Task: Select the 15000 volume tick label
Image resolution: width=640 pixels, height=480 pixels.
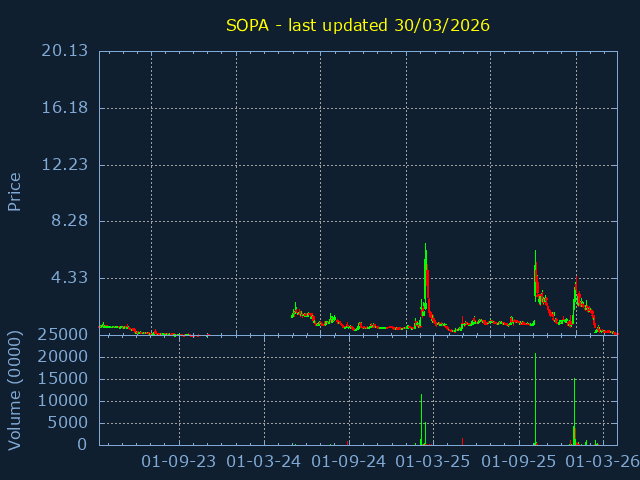Action: coord(64,379)
